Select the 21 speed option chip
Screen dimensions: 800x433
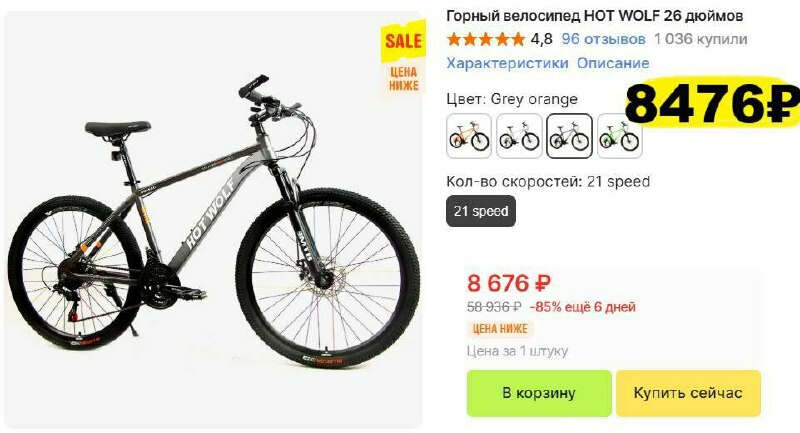pyautogui.click(x=481, y=211)
